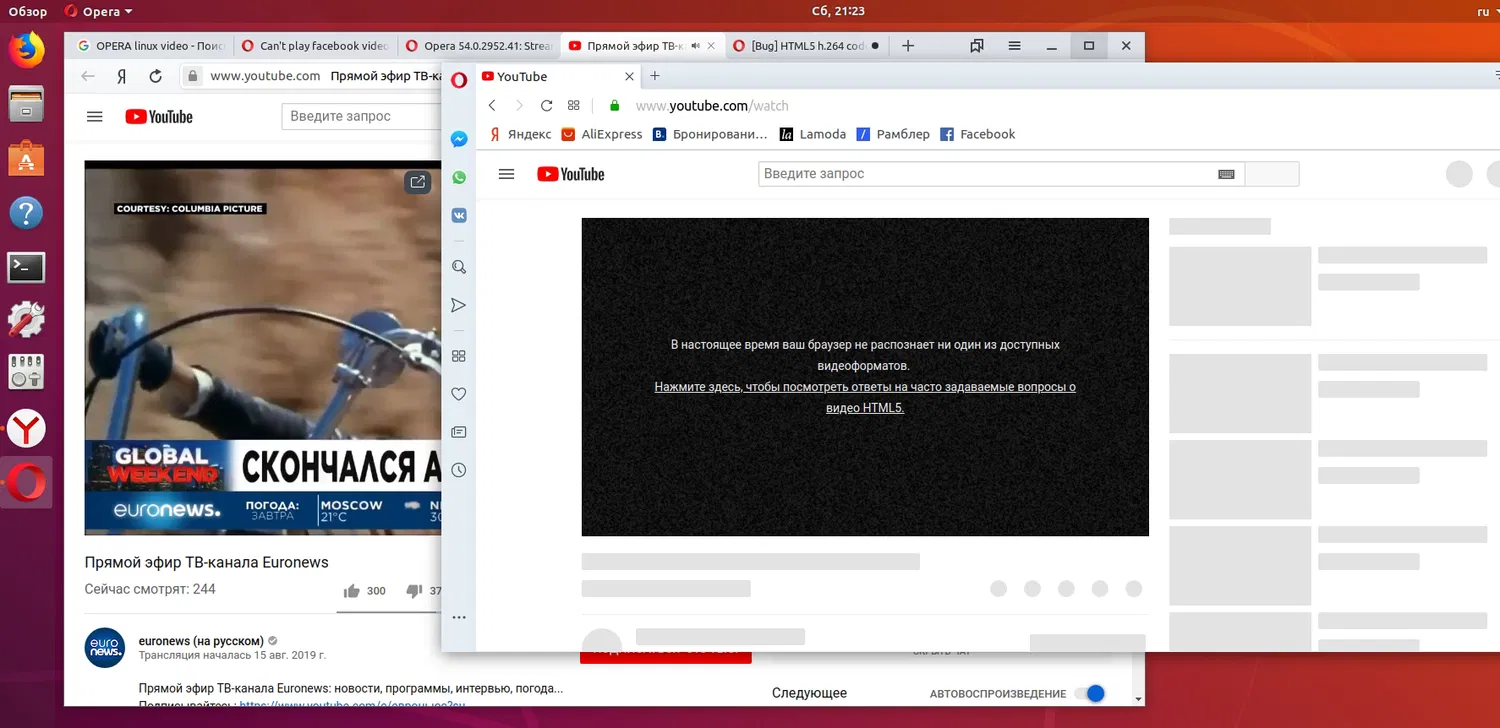Reload page in Yandex Browser window

point(155,76)
